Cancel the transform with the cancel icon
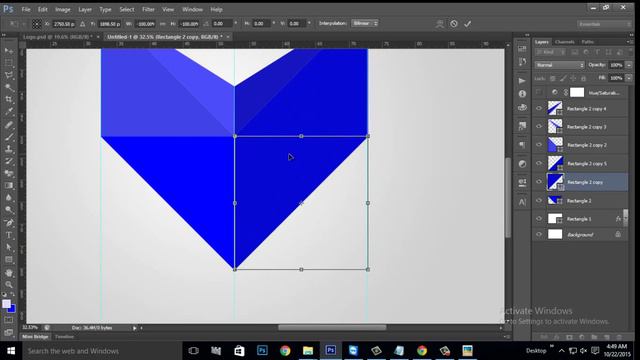This screenshot has width=640, height=360. [454, 24]
